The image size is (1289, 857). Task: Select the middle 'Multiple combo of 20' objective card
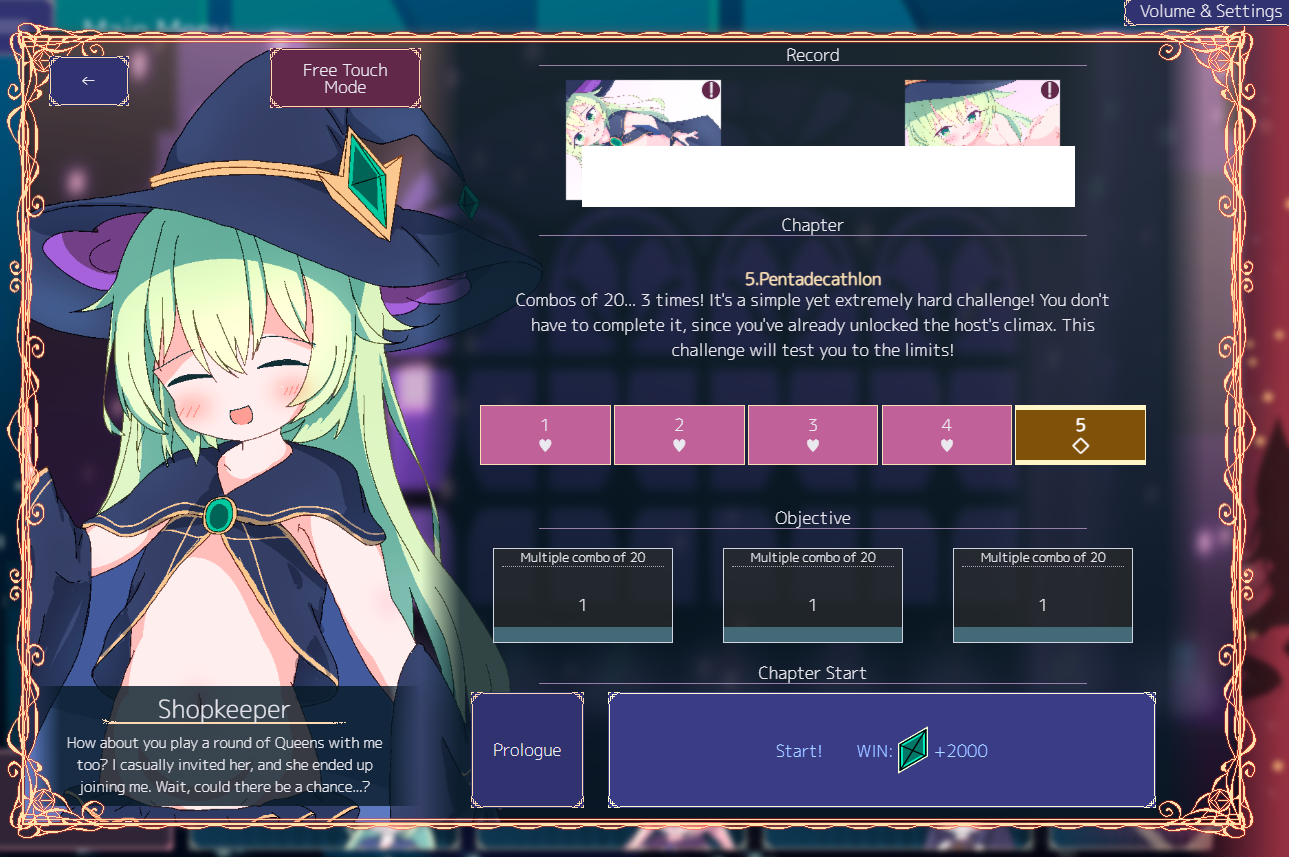(x=813, y=595)
